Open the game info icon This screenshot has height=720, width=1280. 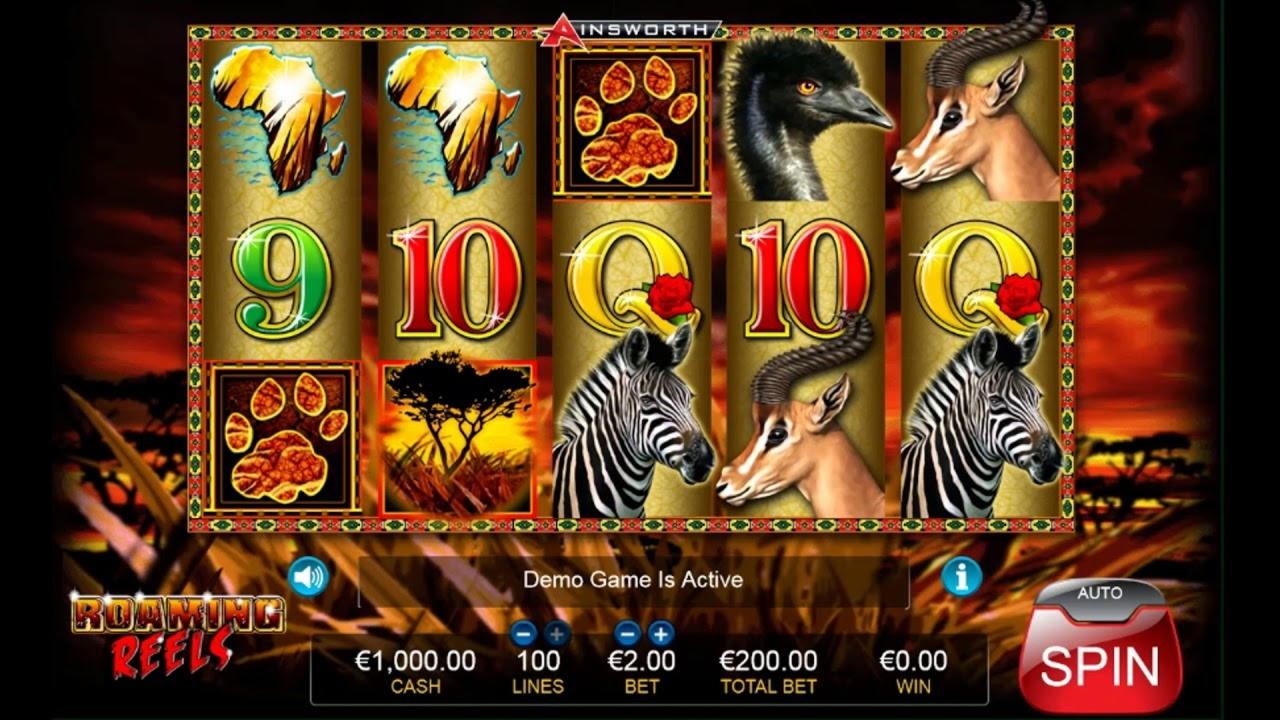[962, 577]
